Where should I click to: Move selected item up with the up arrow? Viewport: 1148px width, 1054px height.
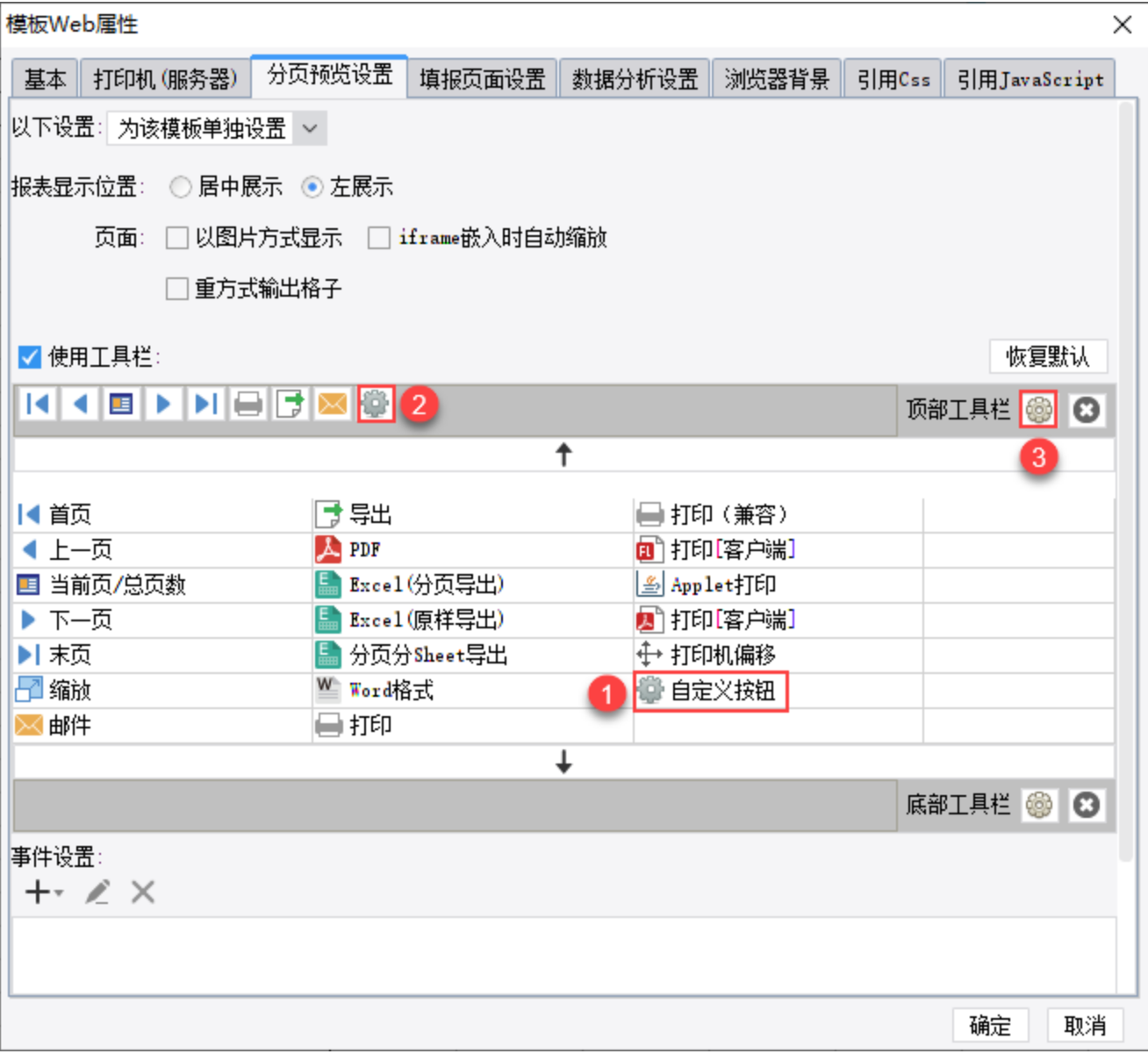pyautogui.click(x=563, y=455)
